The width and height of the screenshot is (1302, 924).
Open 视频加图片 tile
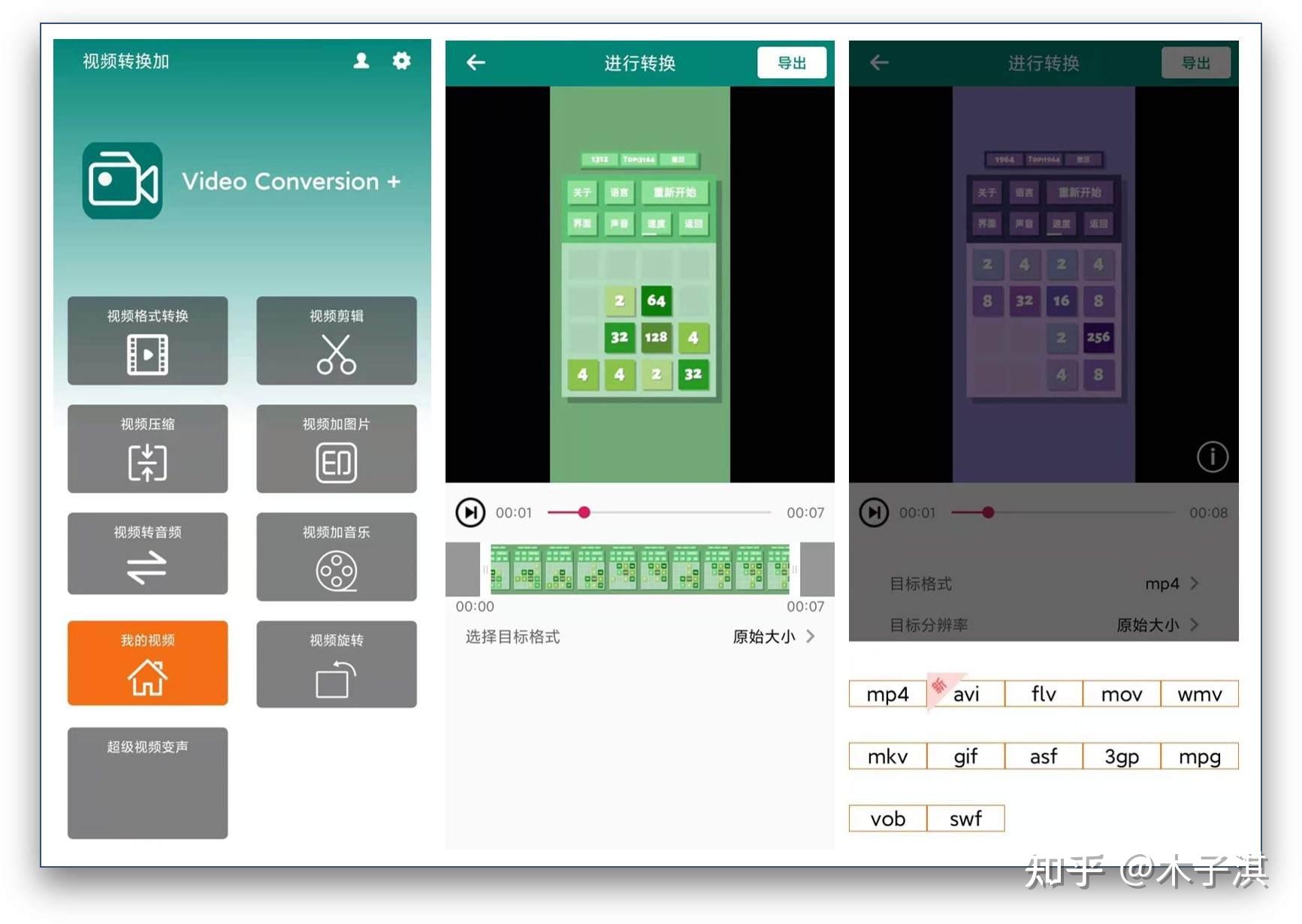[337, 448]
